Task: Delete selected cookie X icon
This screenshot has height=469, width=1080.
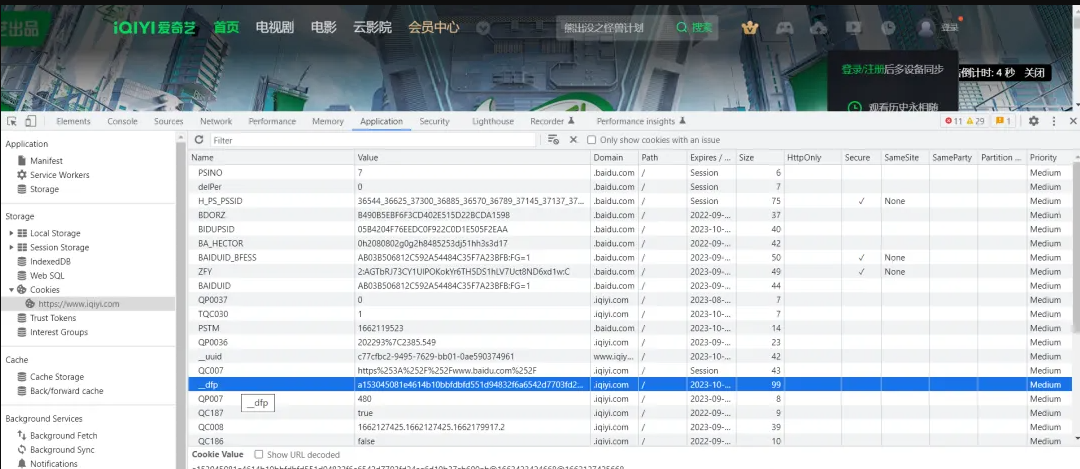Action: (573, 140)
